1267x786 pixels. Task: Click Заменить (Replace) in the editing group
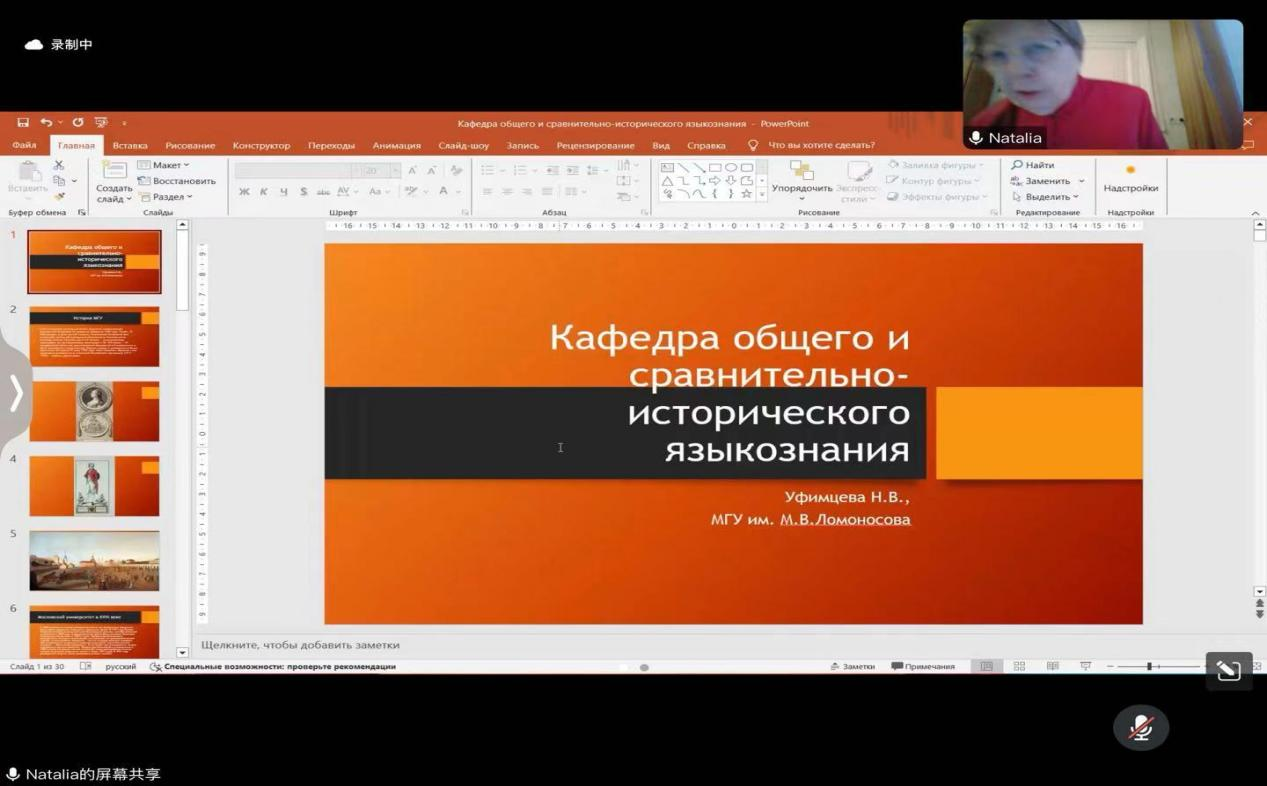1047,181
